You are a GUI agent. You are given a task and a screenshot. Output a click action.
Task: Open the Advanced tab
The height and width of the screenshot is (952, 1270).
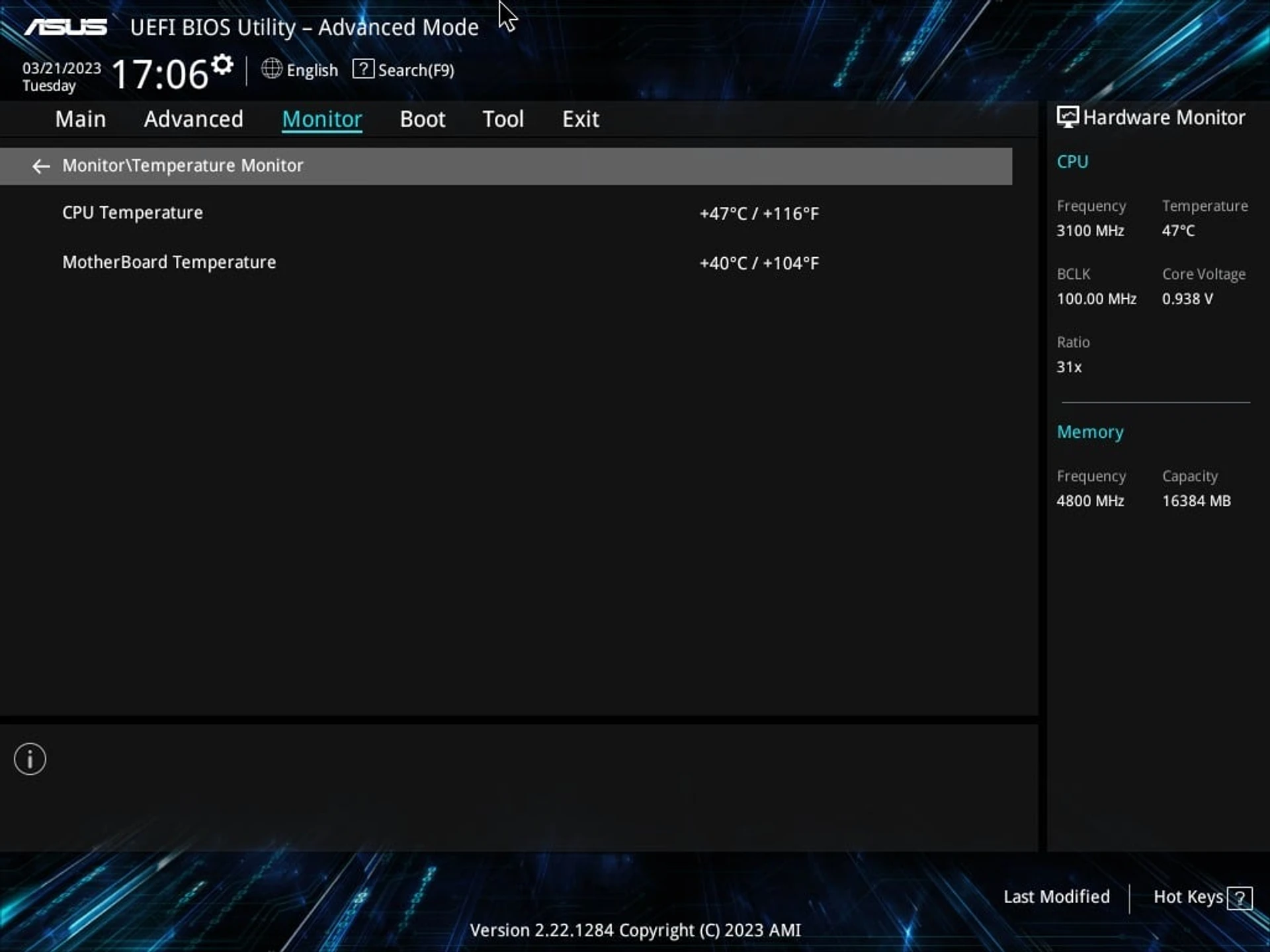point(194,119)
